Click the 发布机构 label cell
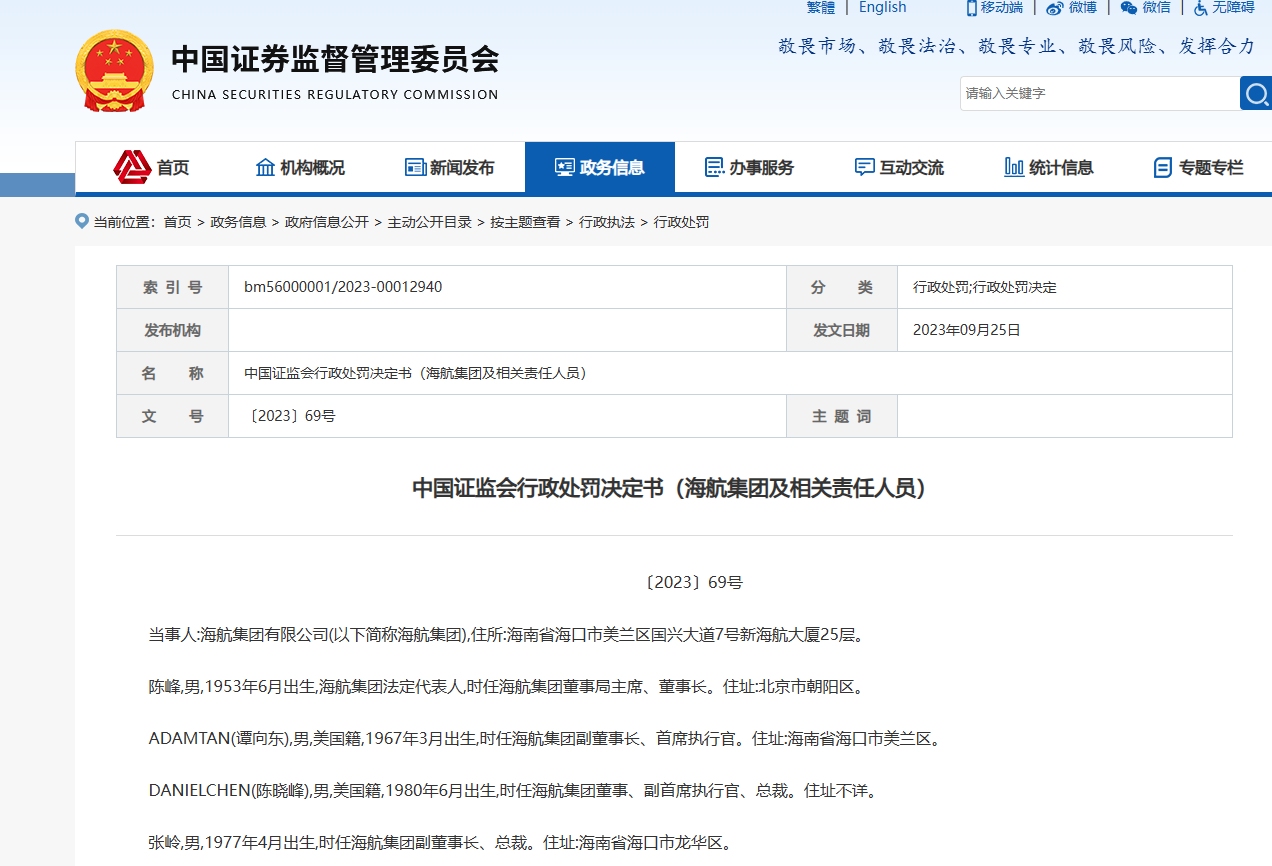1272x866 pixels. [x=172, y=330]
